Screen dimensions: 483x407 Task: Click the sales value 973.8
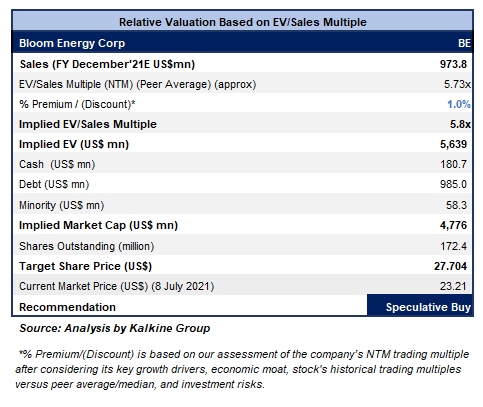pos(453,64)
